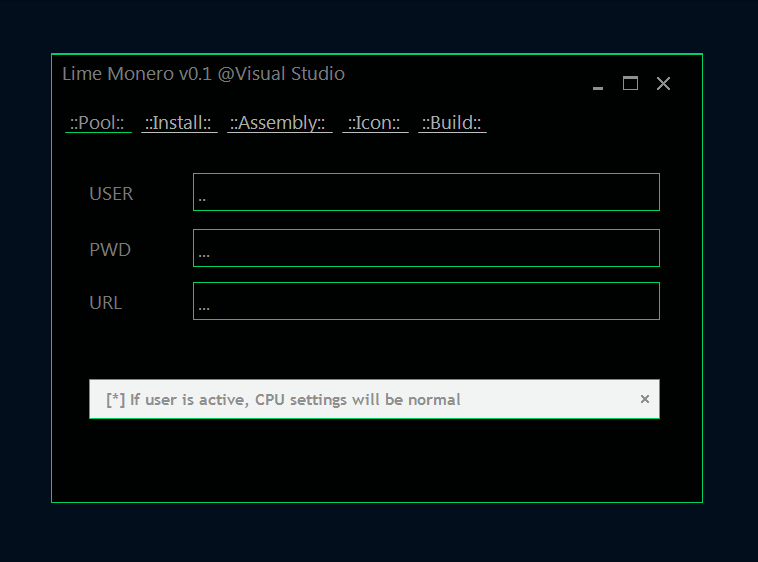This screenshot has height=562, width=758.
Task: Maximize the Lime Monero window
Action: point(630,84)
